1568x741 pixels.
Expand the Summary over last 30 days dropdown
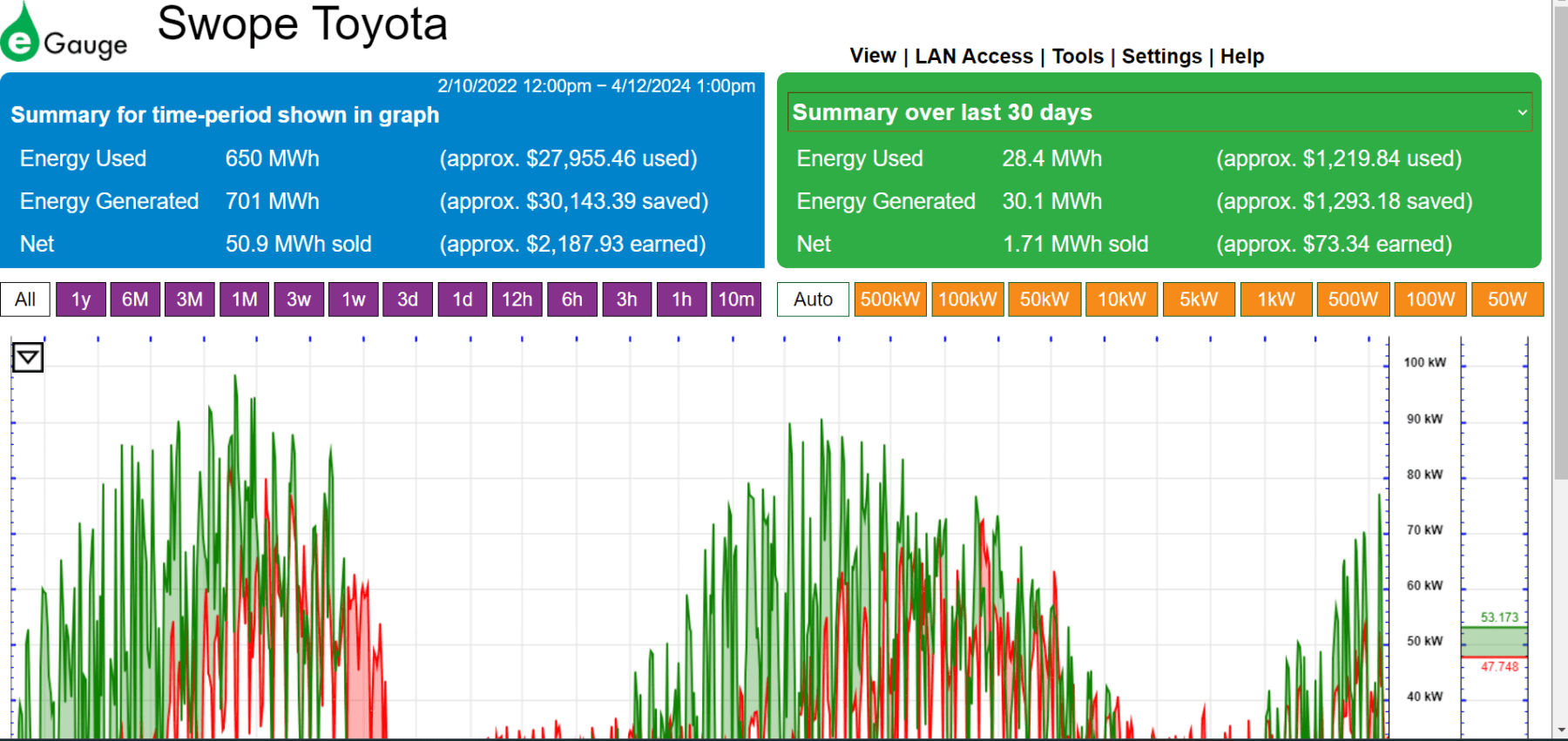(x=1159, y=112)
